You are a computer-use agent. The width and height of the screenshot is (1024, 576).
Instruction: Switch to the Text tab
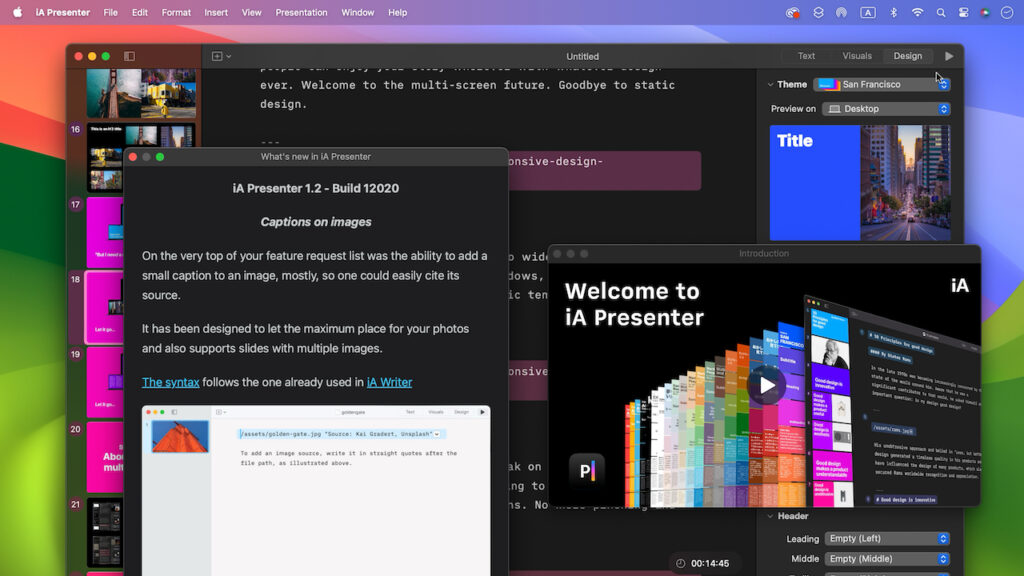pos(806,56)
